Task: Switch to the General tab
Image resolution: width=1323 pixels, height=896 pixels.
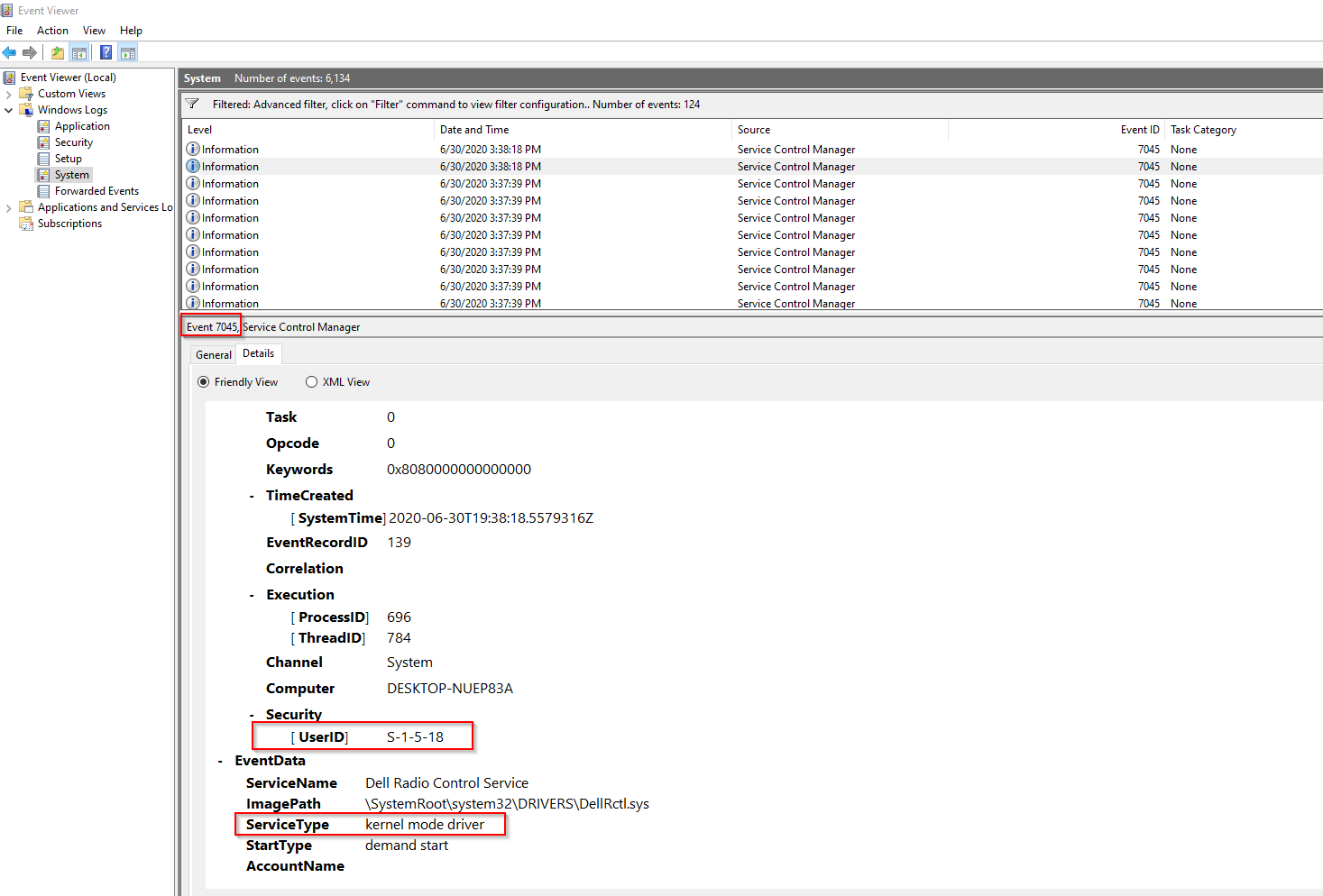Action: point(214,355)
